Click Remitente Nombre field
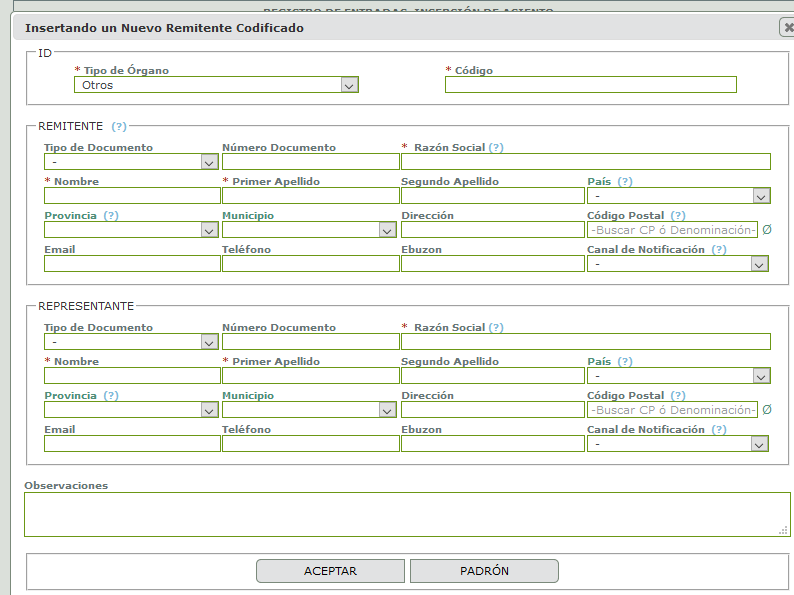 coord(132,196)
